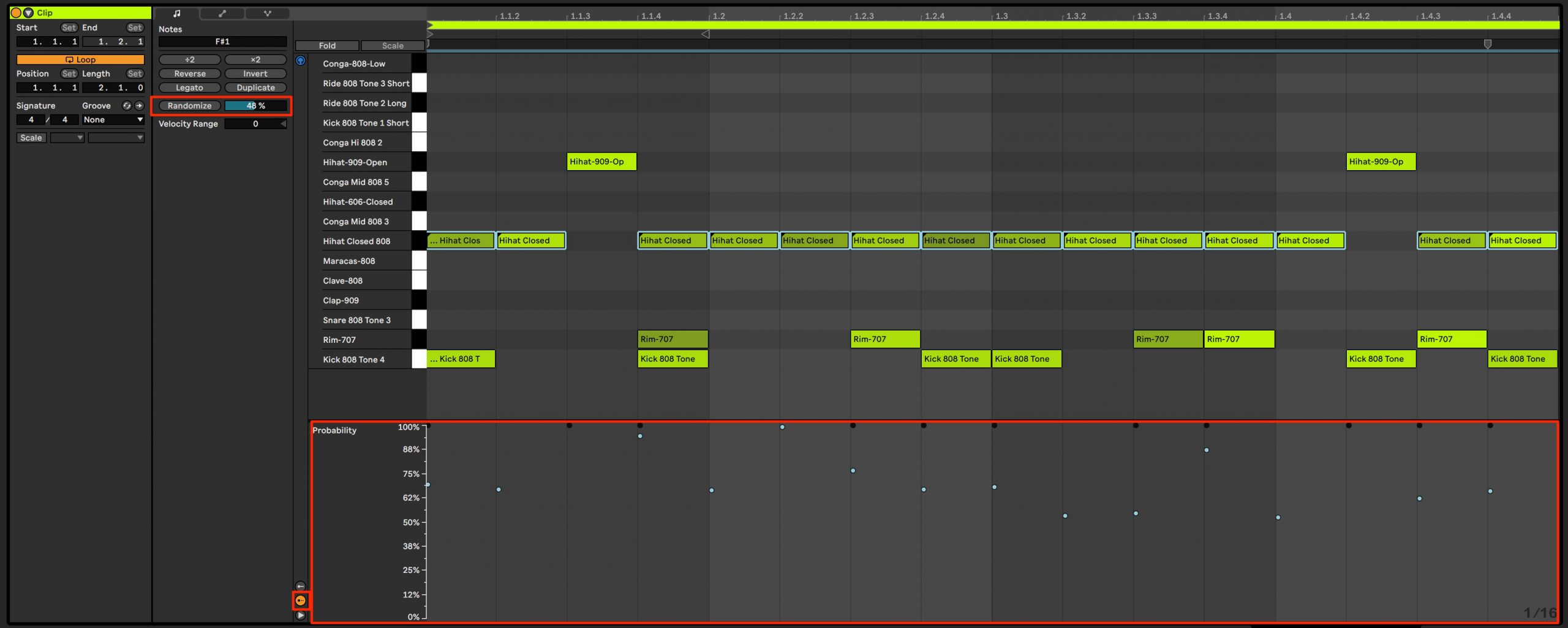Click the Set button next to Start
Screen dimensions: 1568x628
point(69,28)
